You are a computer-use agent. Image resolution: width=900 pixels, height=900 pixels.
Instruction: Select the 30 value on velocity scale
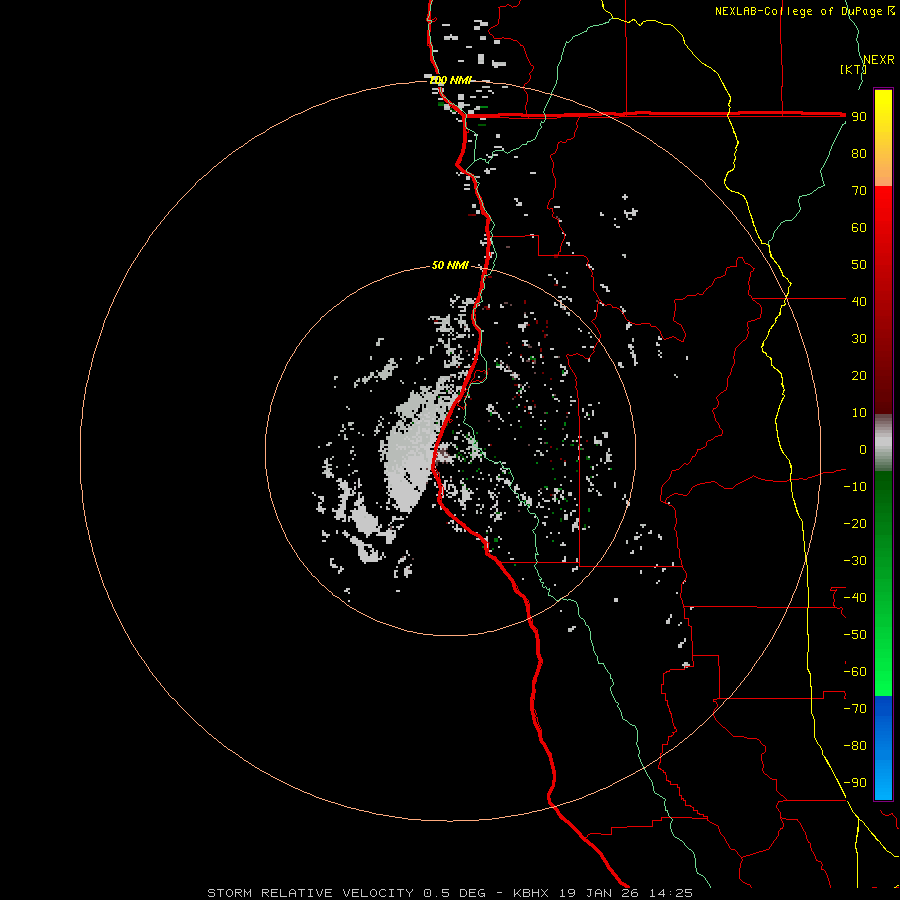pyautogui.click(x=859, y=339)
